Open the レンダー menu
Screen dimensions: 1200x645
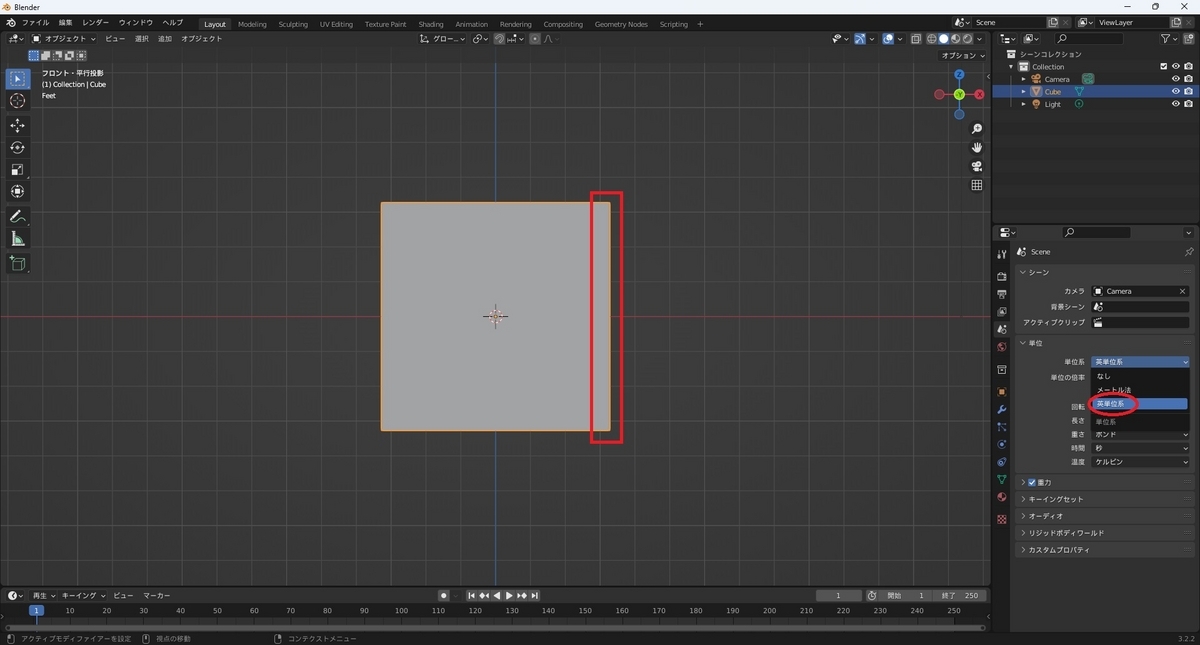tap(96, 22)
